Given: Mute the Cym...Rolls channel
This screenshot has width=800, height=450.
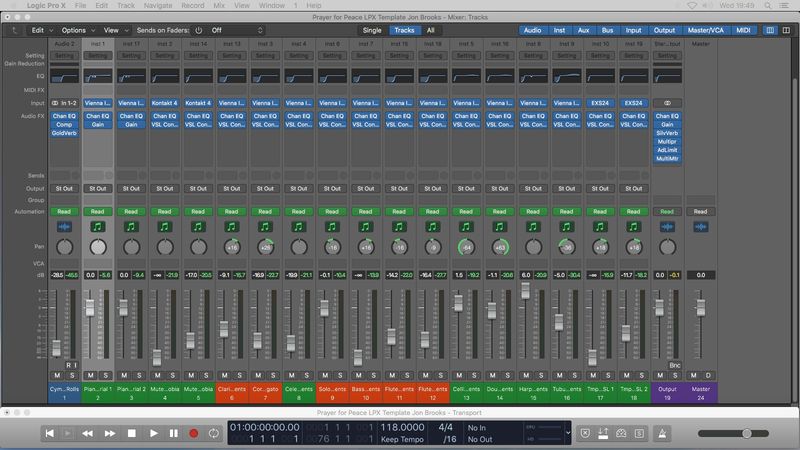Looking at the screenshot, I should tap(57, 376).
